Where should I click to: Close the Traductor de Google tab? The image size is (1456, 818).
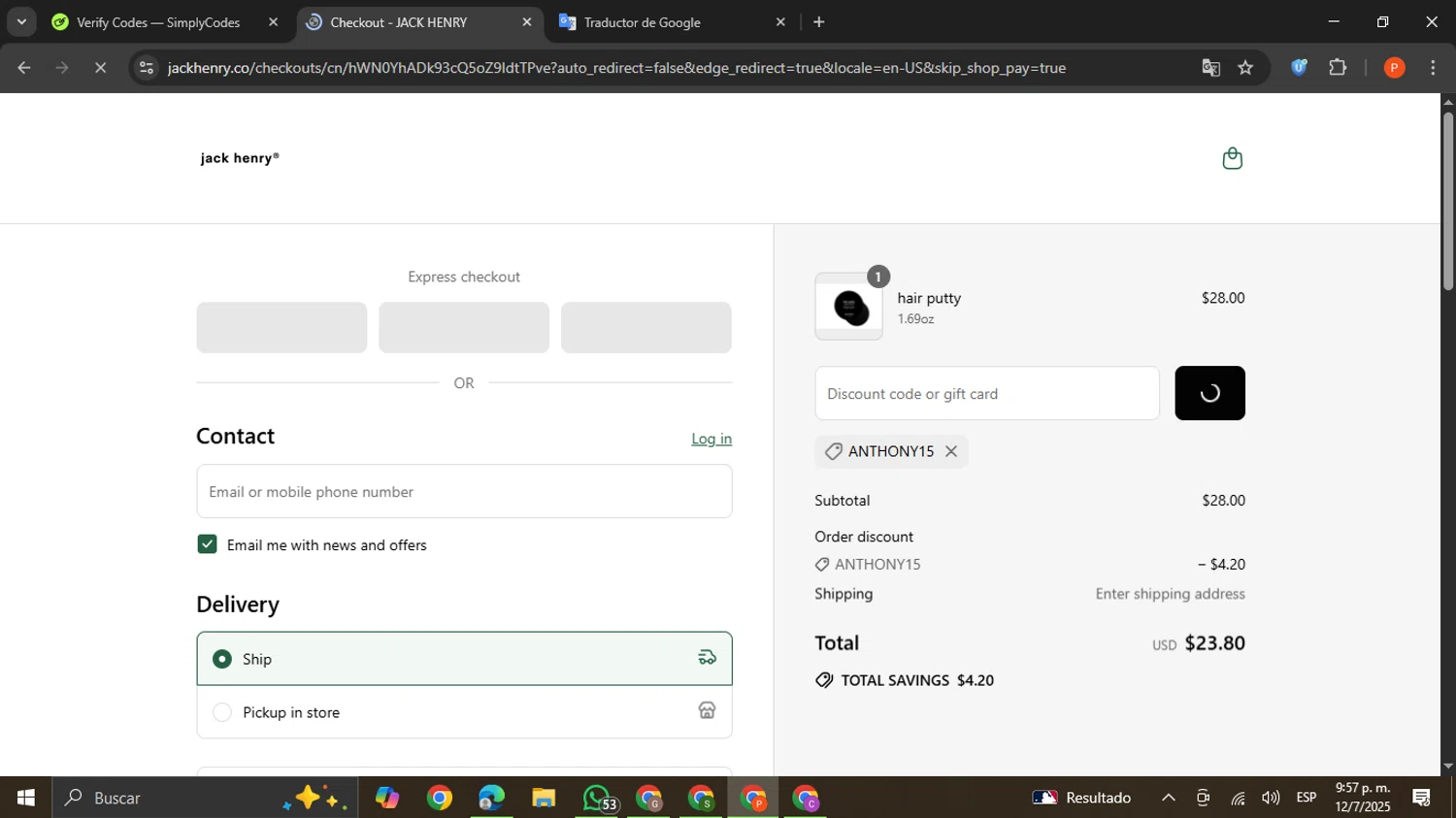point(780,21)
